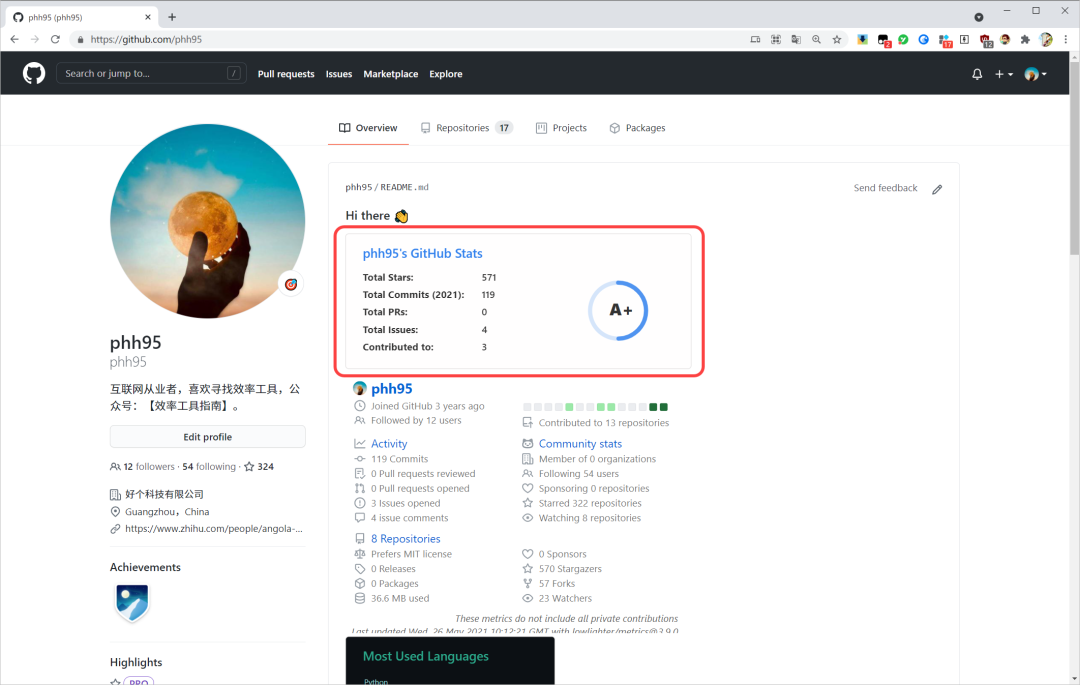Click the A+ rank circle
The image size is (1080, 685).
click(619, 310)
